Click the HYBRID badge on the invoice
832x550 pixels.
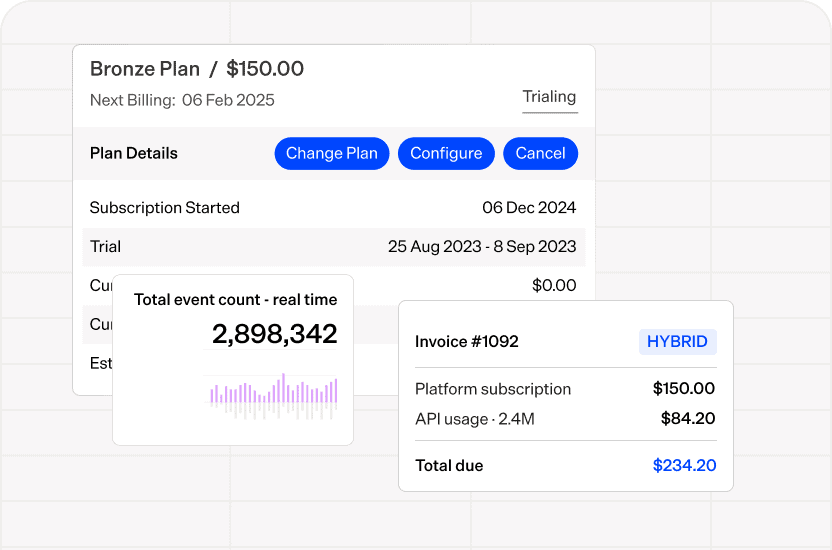[678, 342]
